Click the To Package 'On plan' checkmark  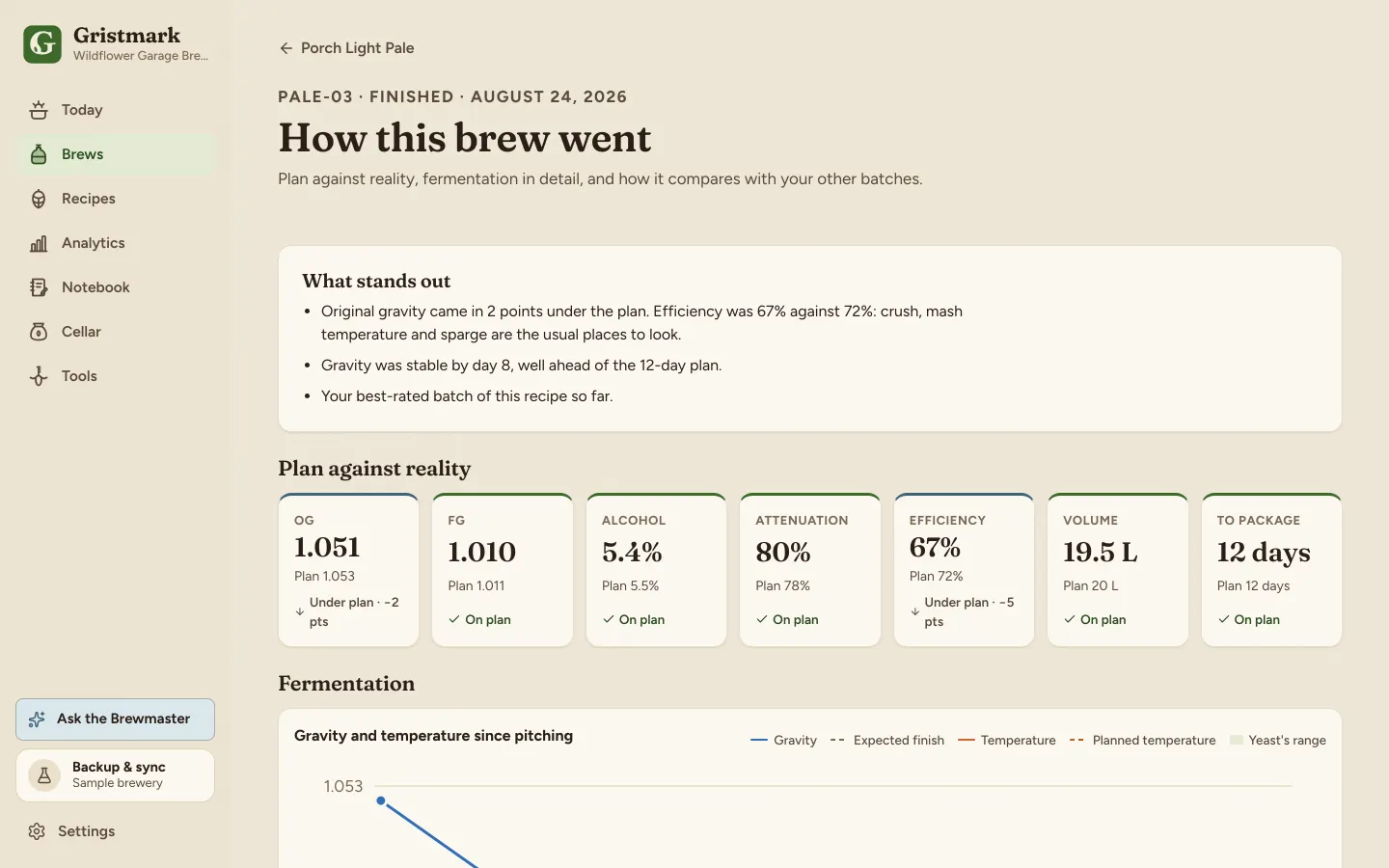tap(1224, 619)
